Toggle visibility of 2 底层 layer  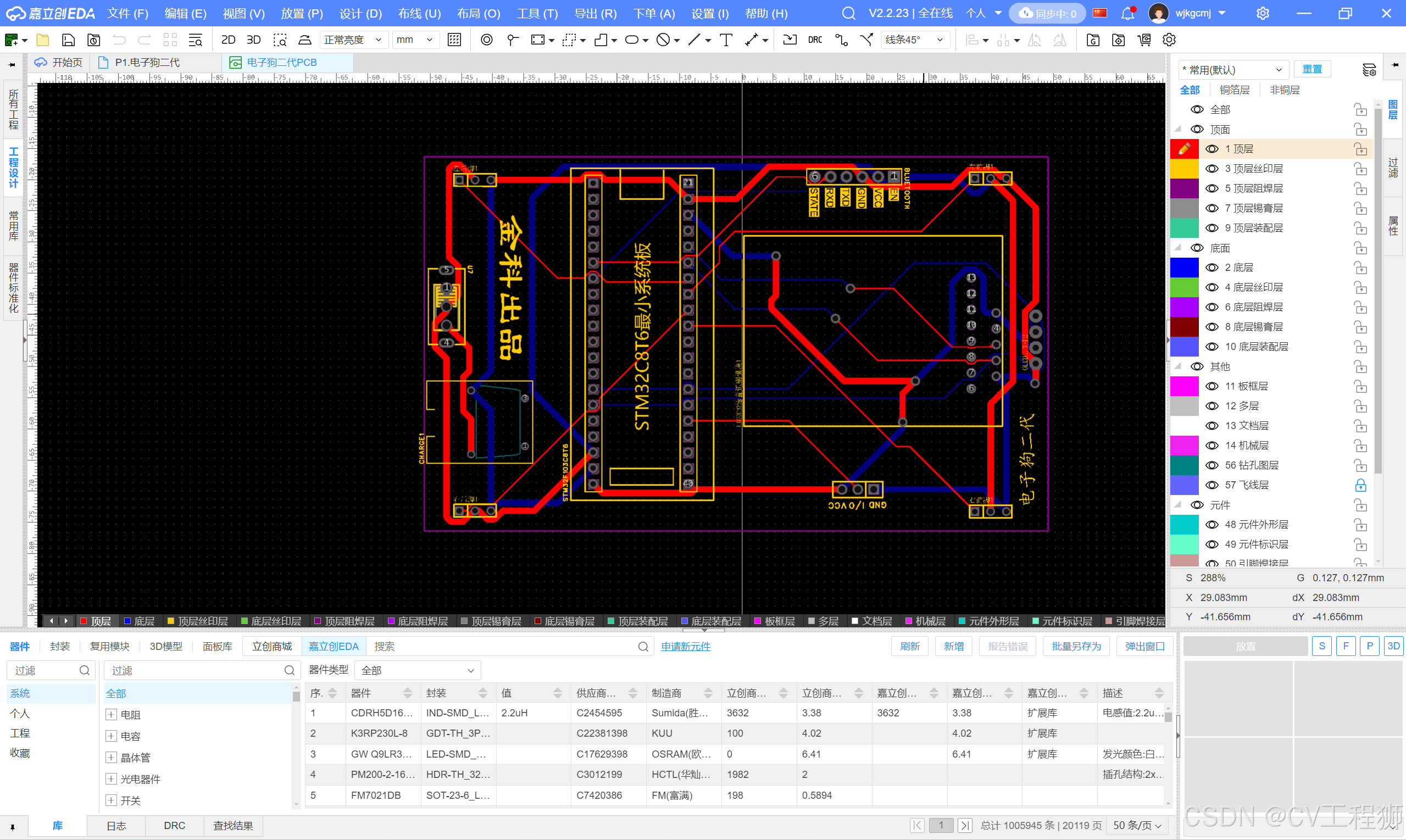click(x=1212, y=268)
